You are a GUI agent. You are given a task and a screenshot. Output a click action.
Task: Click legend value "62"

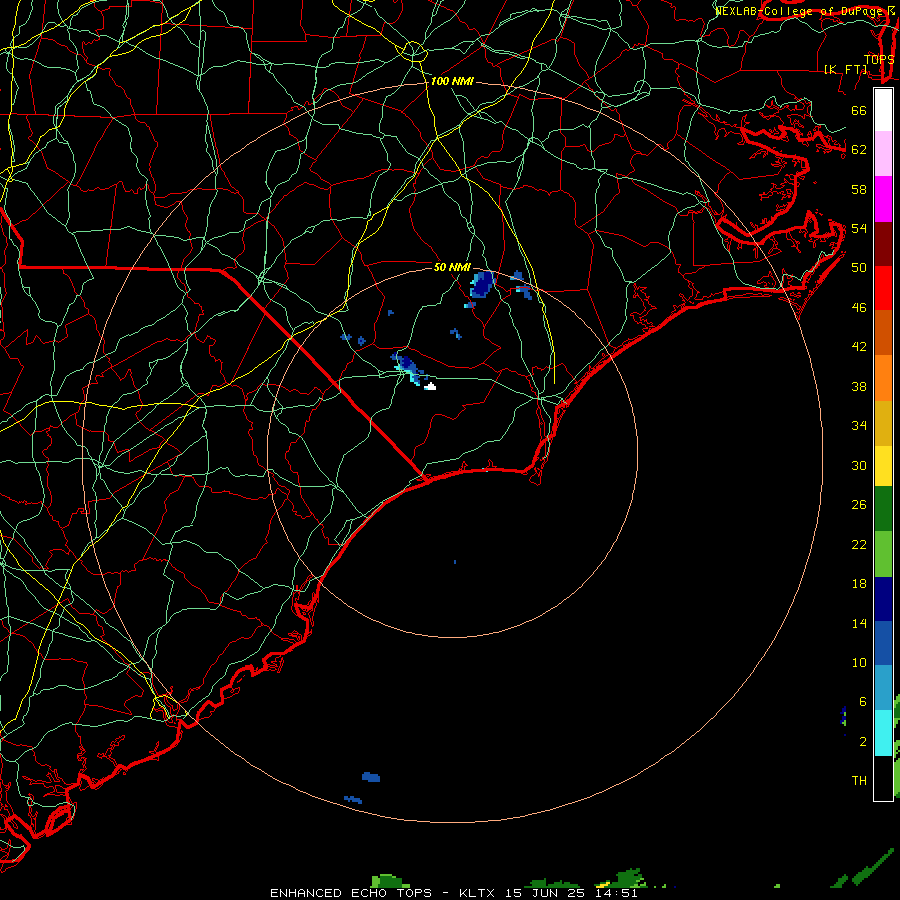pyautogui.click(x=859, y=150)
